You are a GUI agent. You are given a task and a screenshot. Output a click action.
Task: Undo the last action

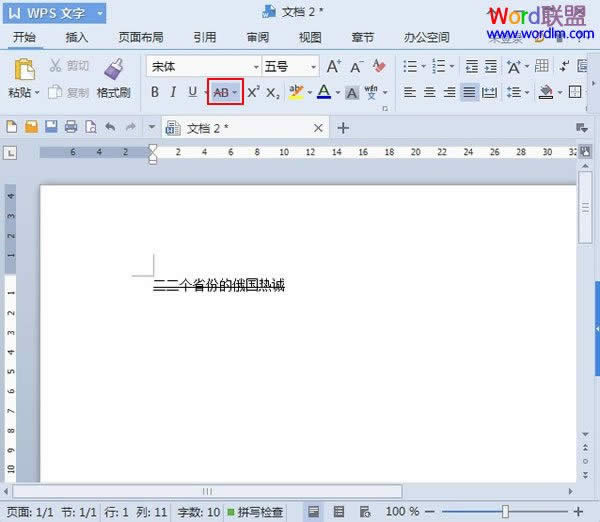110,127
